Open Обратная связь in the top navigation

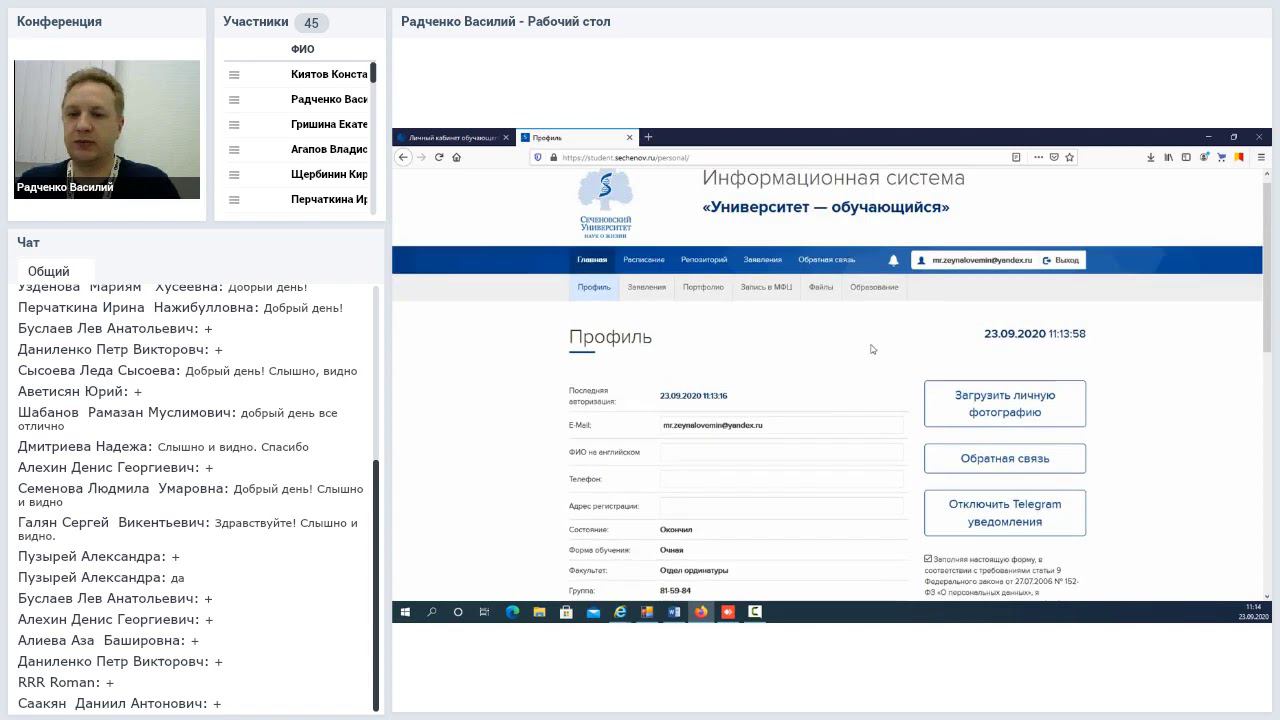coord(827,260)
